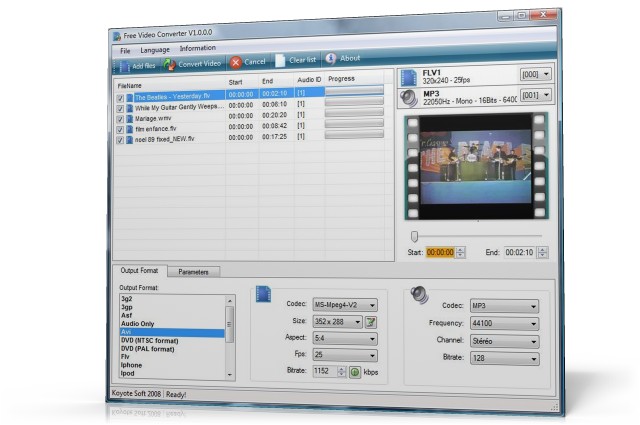
Task: Start conversion with Convert Video icon
Action: 170,64
